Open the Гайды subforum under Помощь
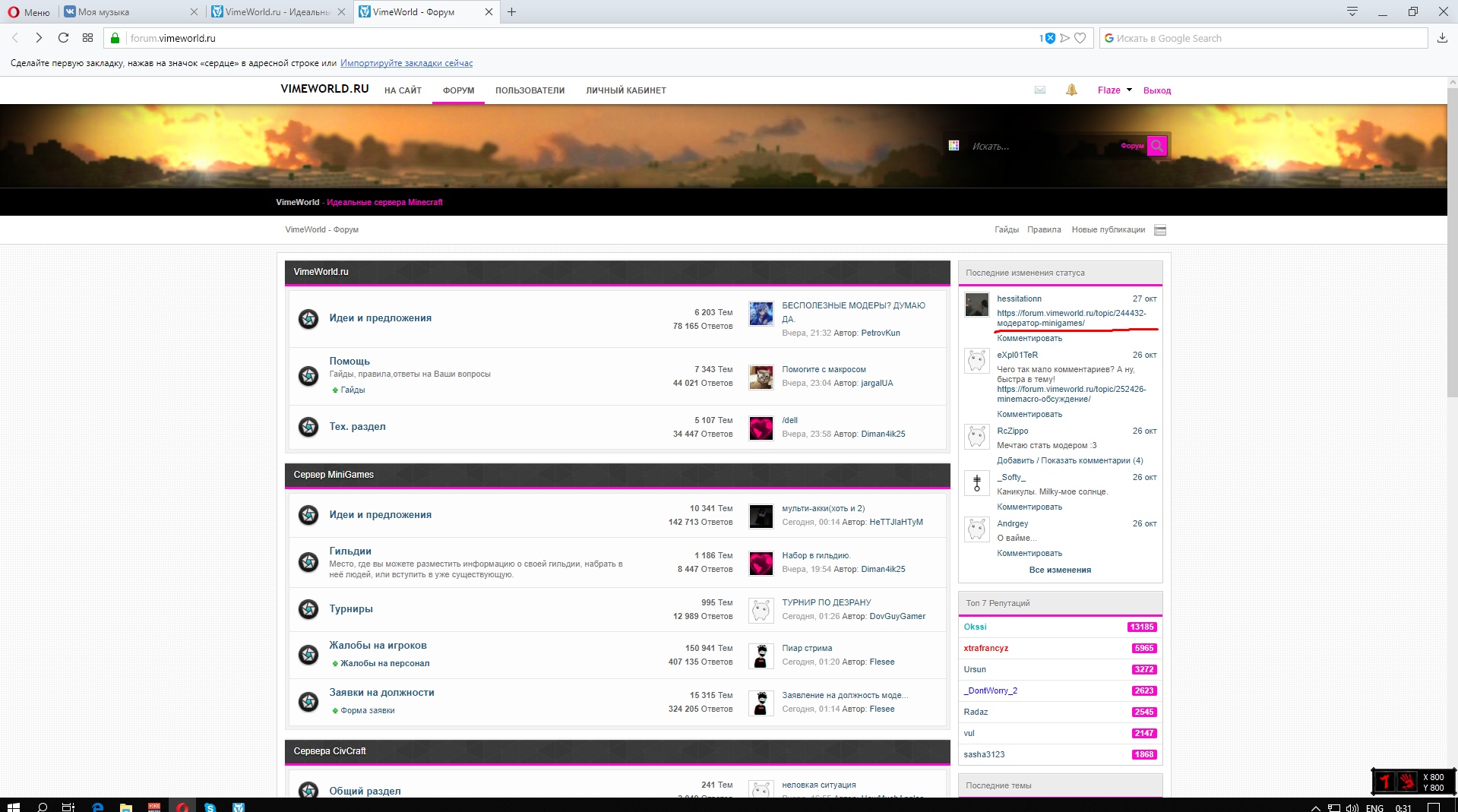This screenshot has height=812, width=1458. (353, 390)
